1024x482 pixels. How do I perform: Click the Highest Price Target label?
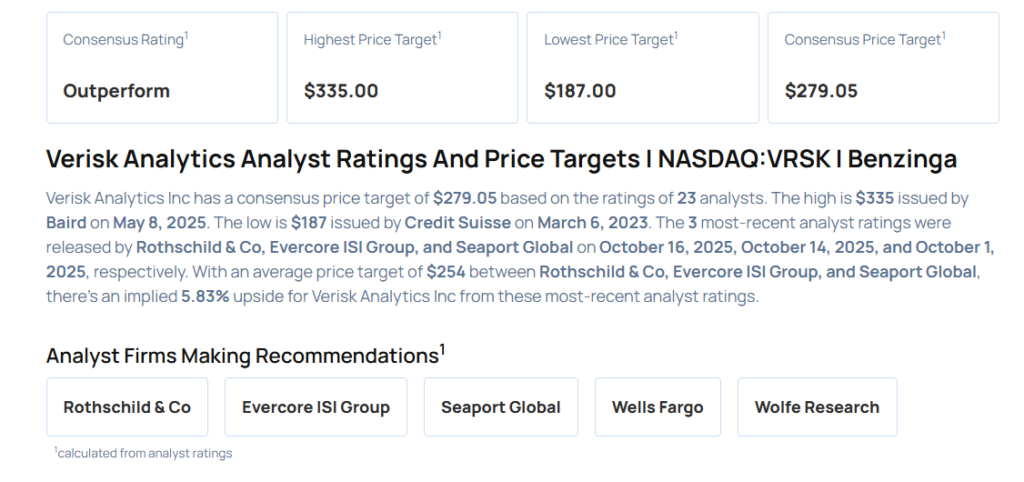(372, 40)
